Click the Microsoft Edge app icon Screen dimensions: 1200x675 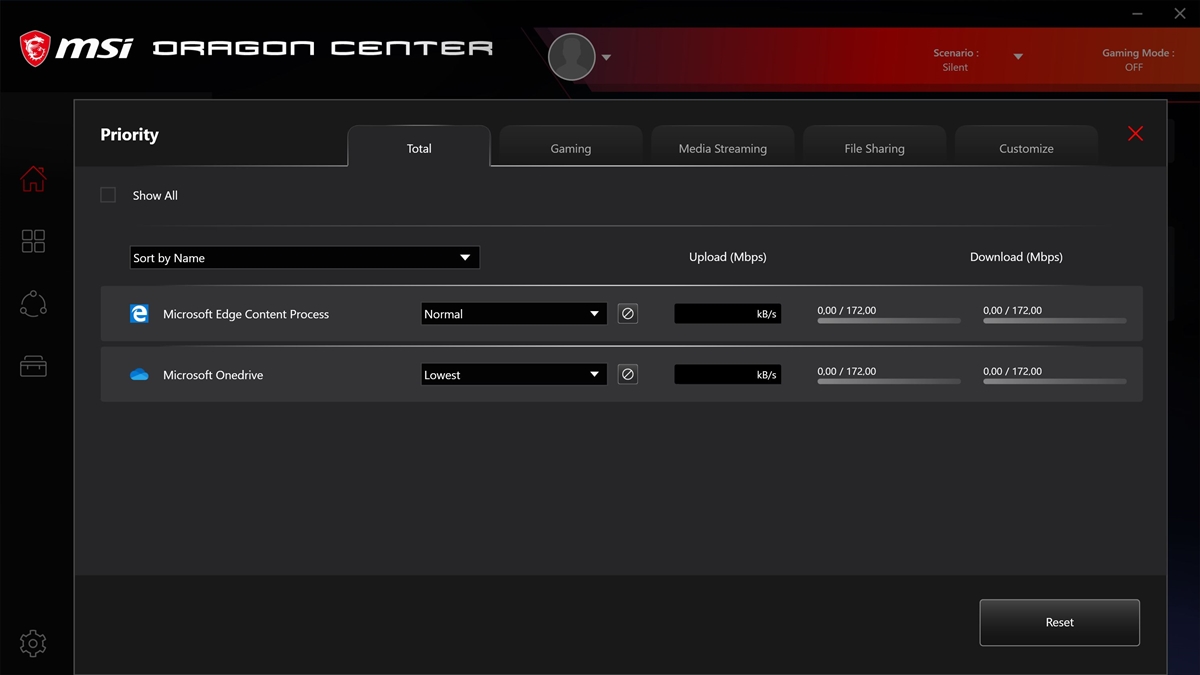[x=139, y=314]
